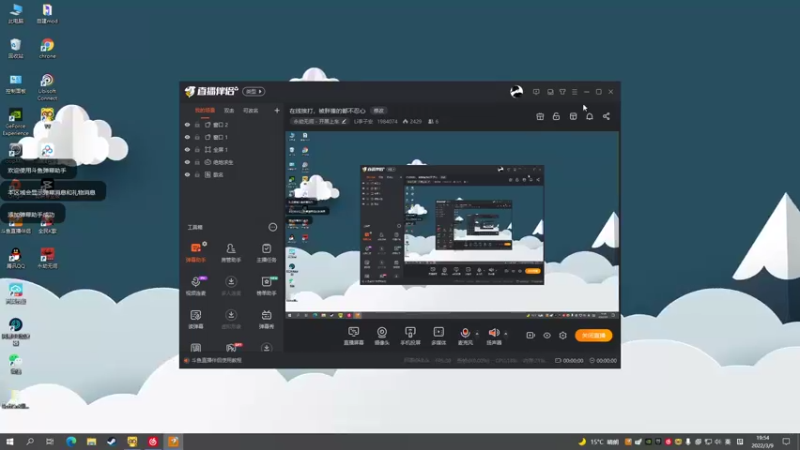Screen dimensions: 800x450
Task: Add a 手机投屏 phone casting source
Action: click(410, 336)
